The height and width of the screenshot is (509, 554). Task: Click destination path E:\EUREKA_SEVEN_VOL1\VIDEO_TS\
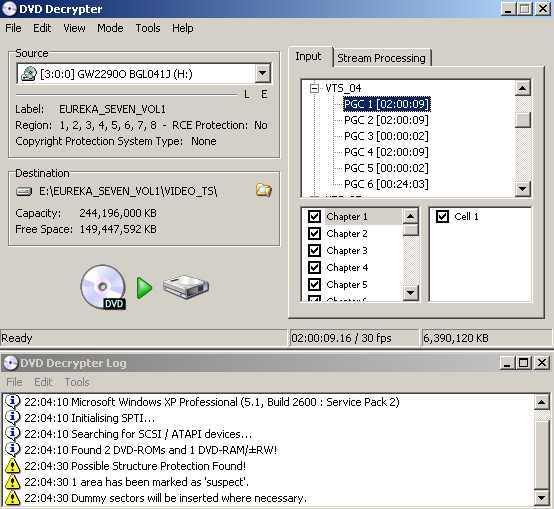pyautogui.click(x=128, y=191)
